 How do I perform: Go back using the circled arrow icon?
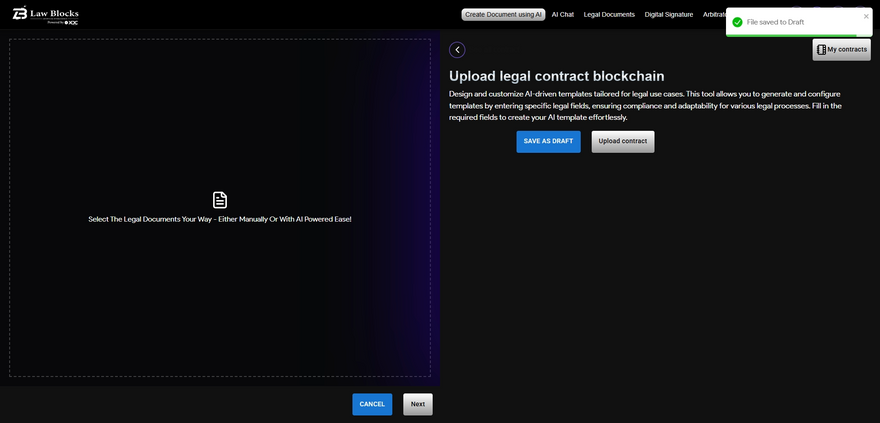[x=457, y=50]
